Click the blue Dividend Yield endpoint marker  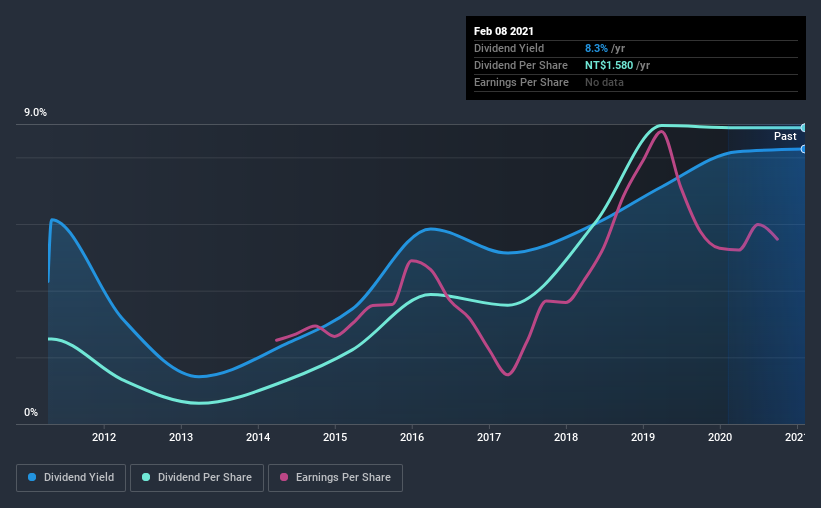[x=803, y=149]
